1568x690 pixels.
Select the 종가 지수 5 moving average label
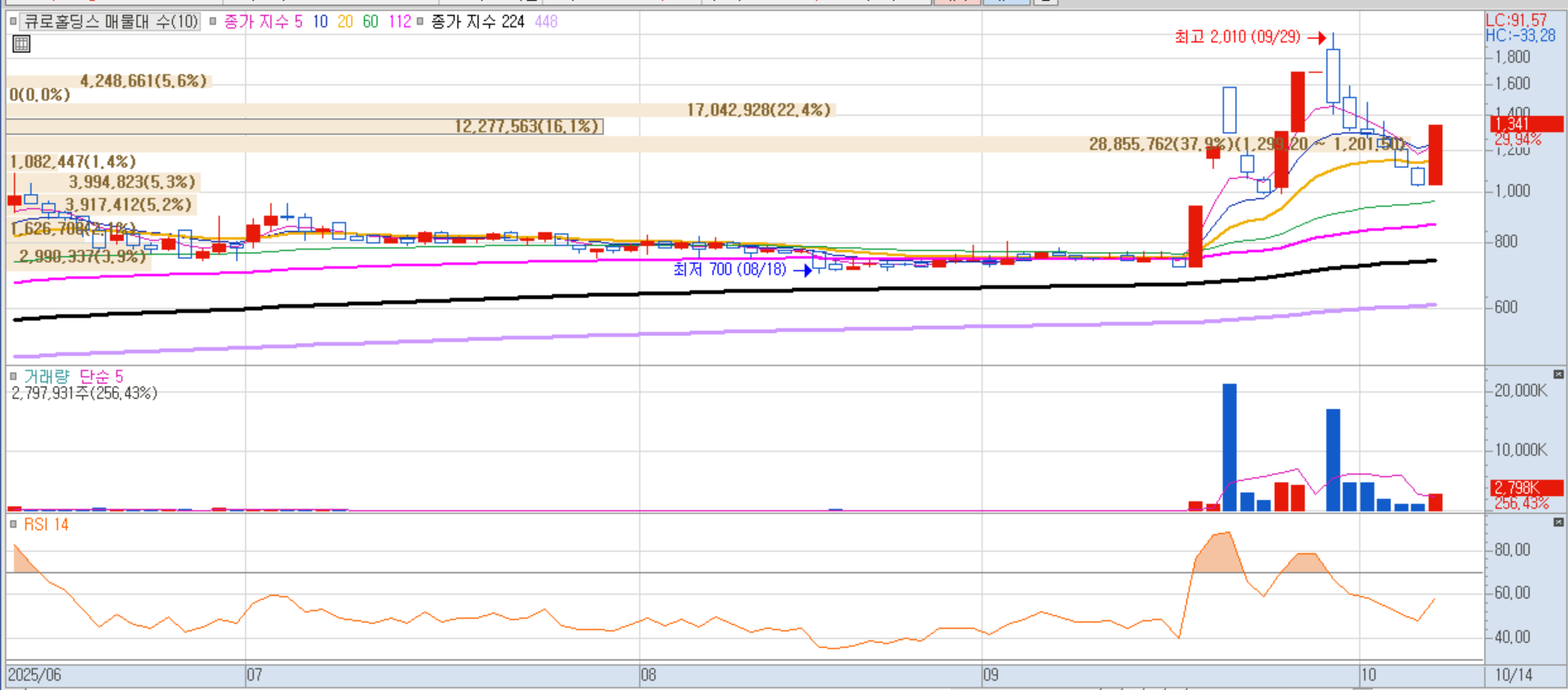pos(263,21)
